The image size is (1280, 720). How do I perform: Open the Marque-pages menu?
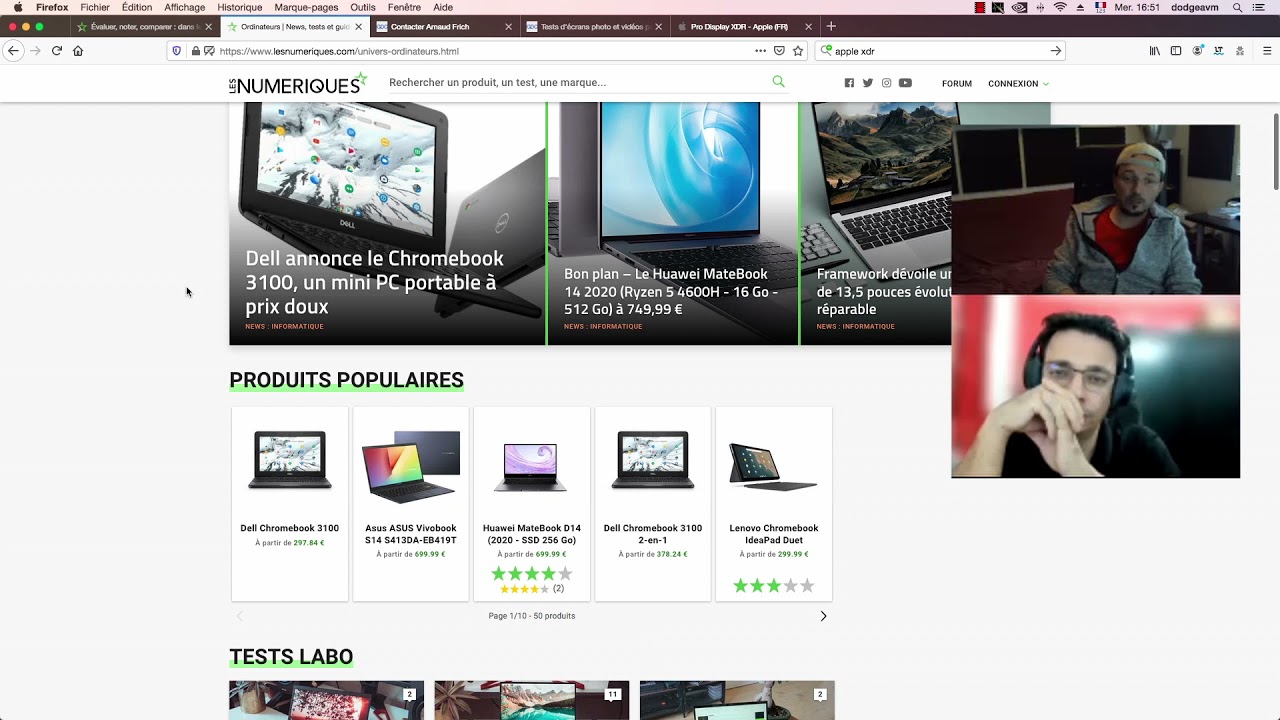coord(306,7)
